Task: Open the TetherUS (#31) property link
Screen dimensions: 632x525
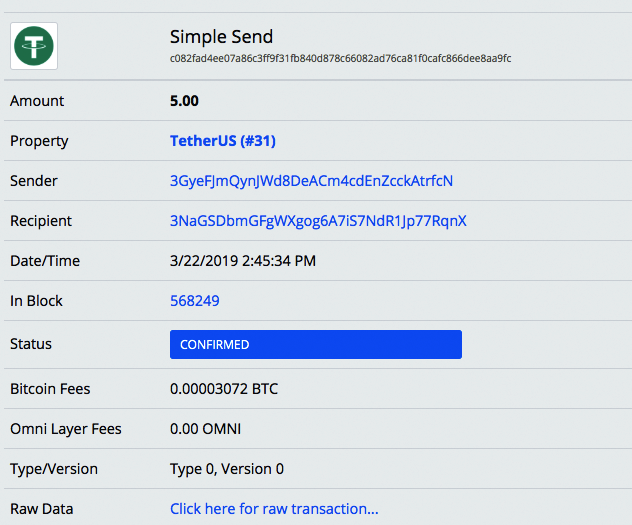Action: [222, 141]
